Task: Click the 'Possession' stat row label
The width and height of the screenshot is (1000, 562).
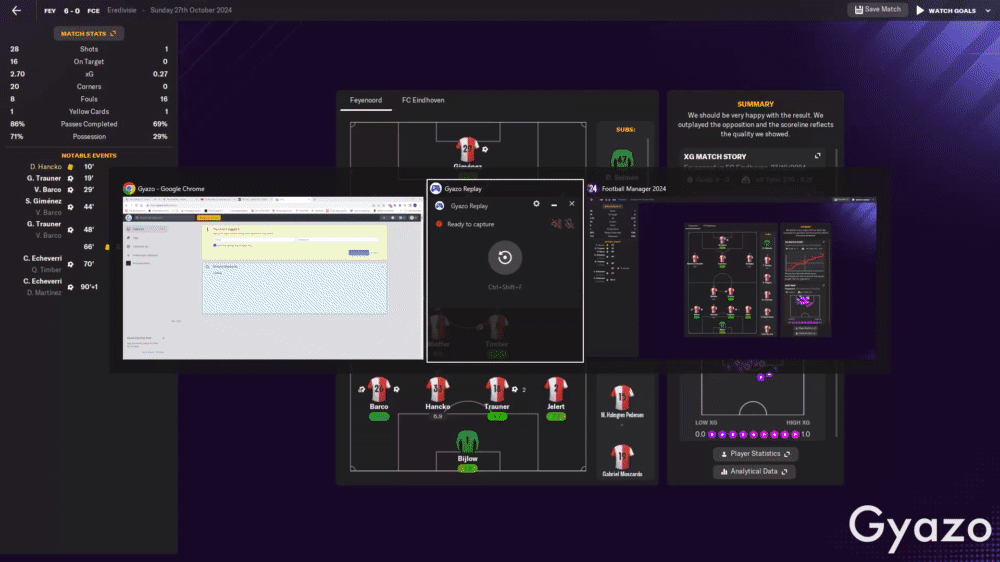Action: pyautogui.click(x=89, y=137)
